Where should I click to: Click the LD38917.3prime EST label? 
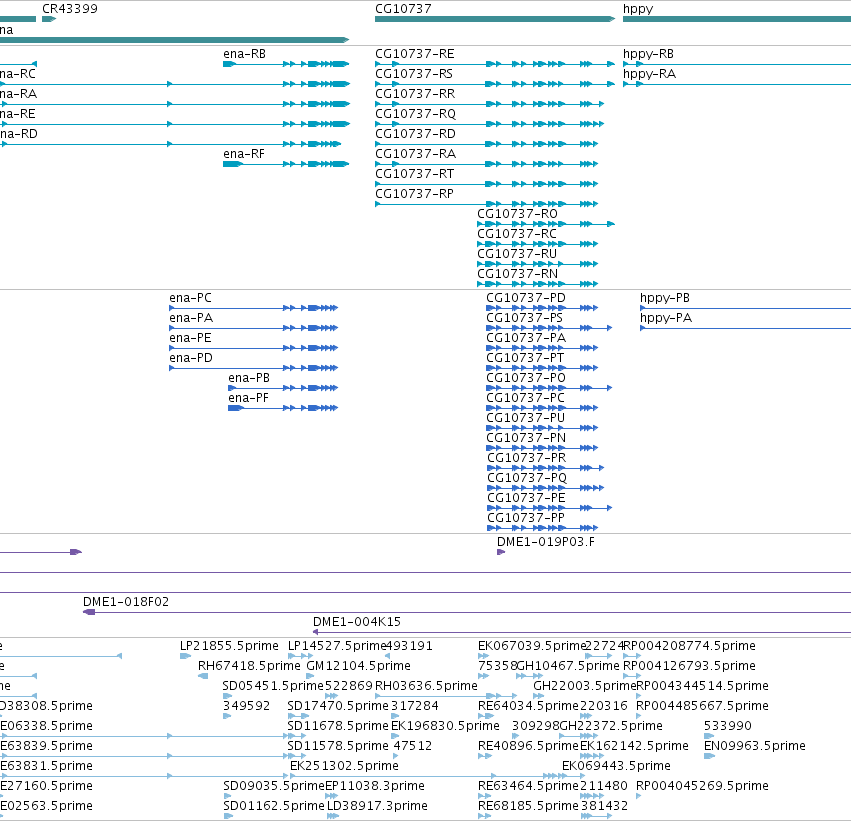point(377,806)
